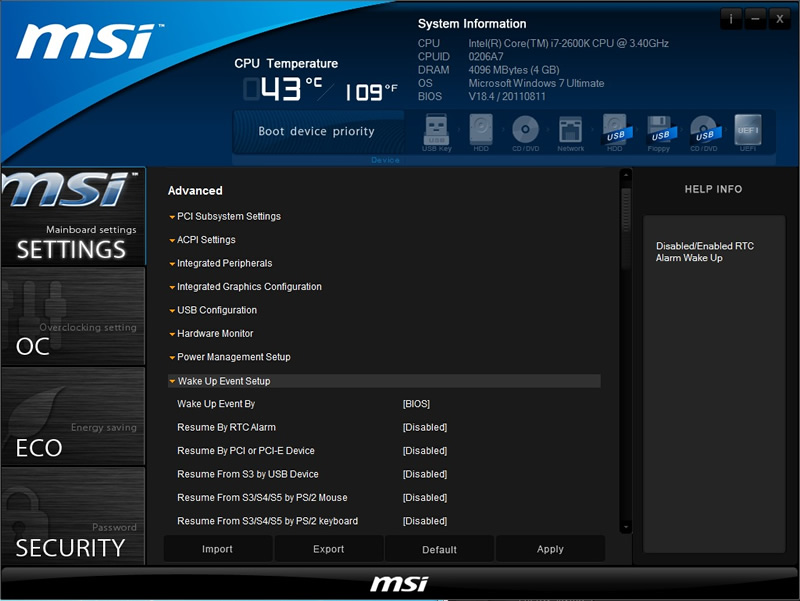
Task: Collapse Wake Up Event Setup
Action: [384, 381]
